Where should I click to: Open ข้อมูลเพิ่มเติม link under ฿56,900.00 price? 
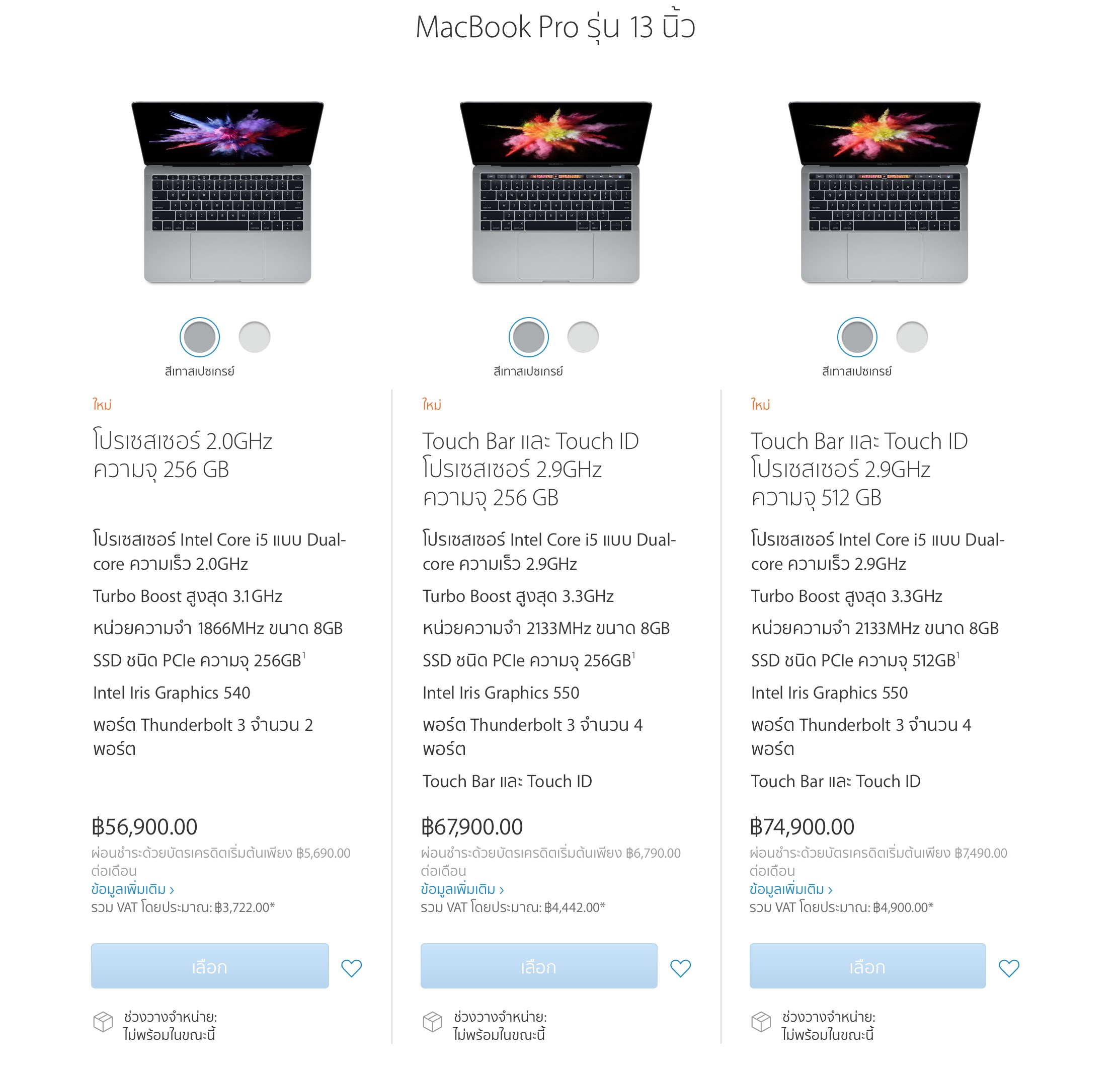click(x=132, y=889)
